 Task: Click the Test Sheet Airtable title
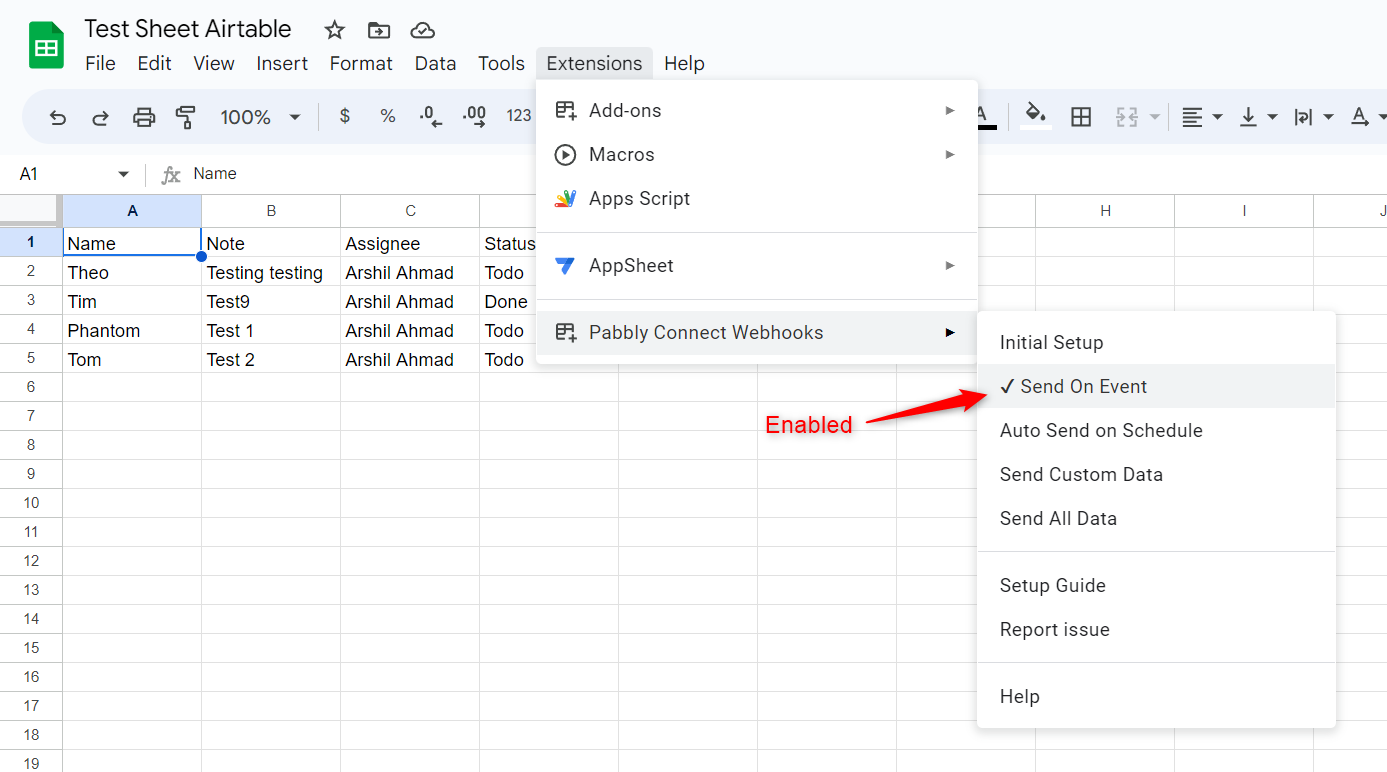[x=188, y=29]
